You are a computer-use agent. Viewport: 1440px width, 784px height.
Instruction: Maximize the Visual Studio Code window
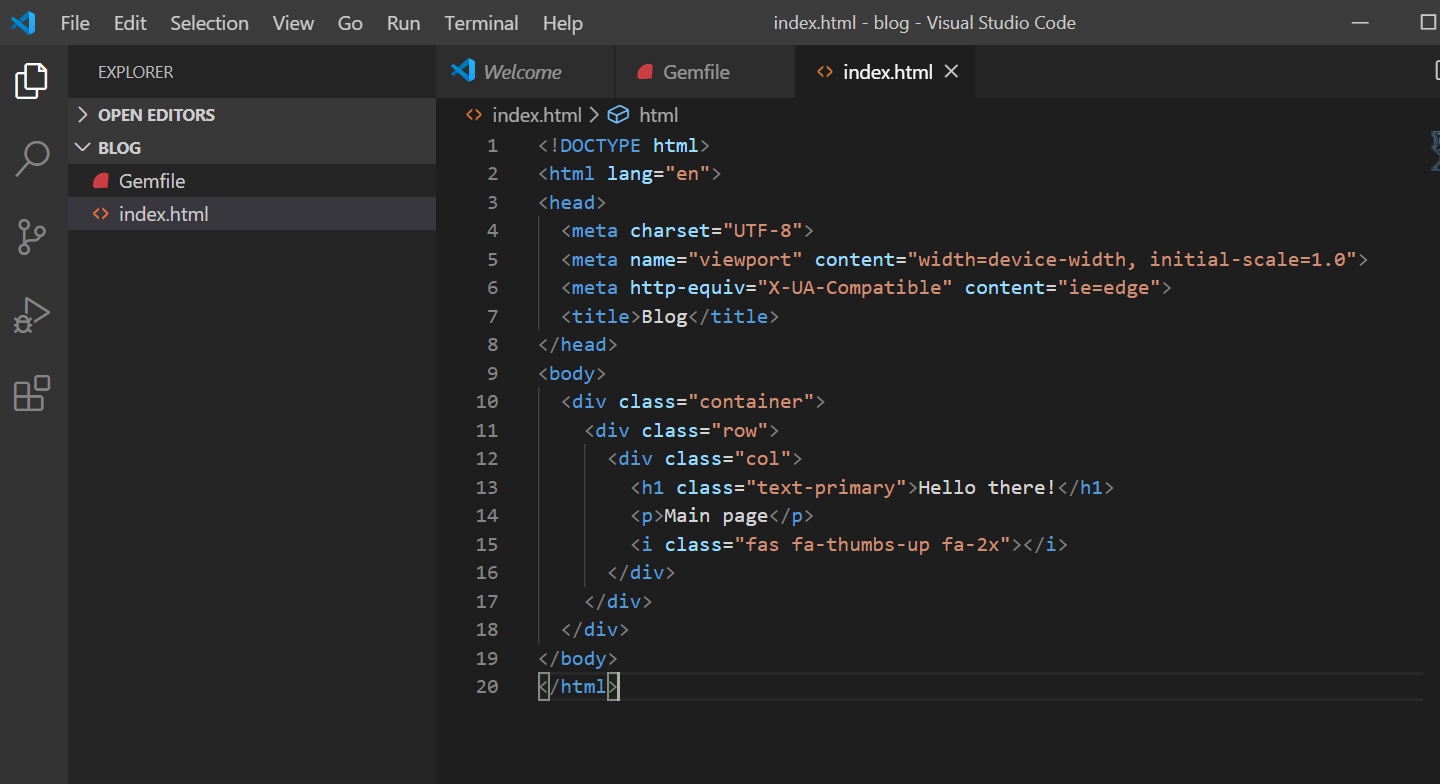tap(1427, 23)
